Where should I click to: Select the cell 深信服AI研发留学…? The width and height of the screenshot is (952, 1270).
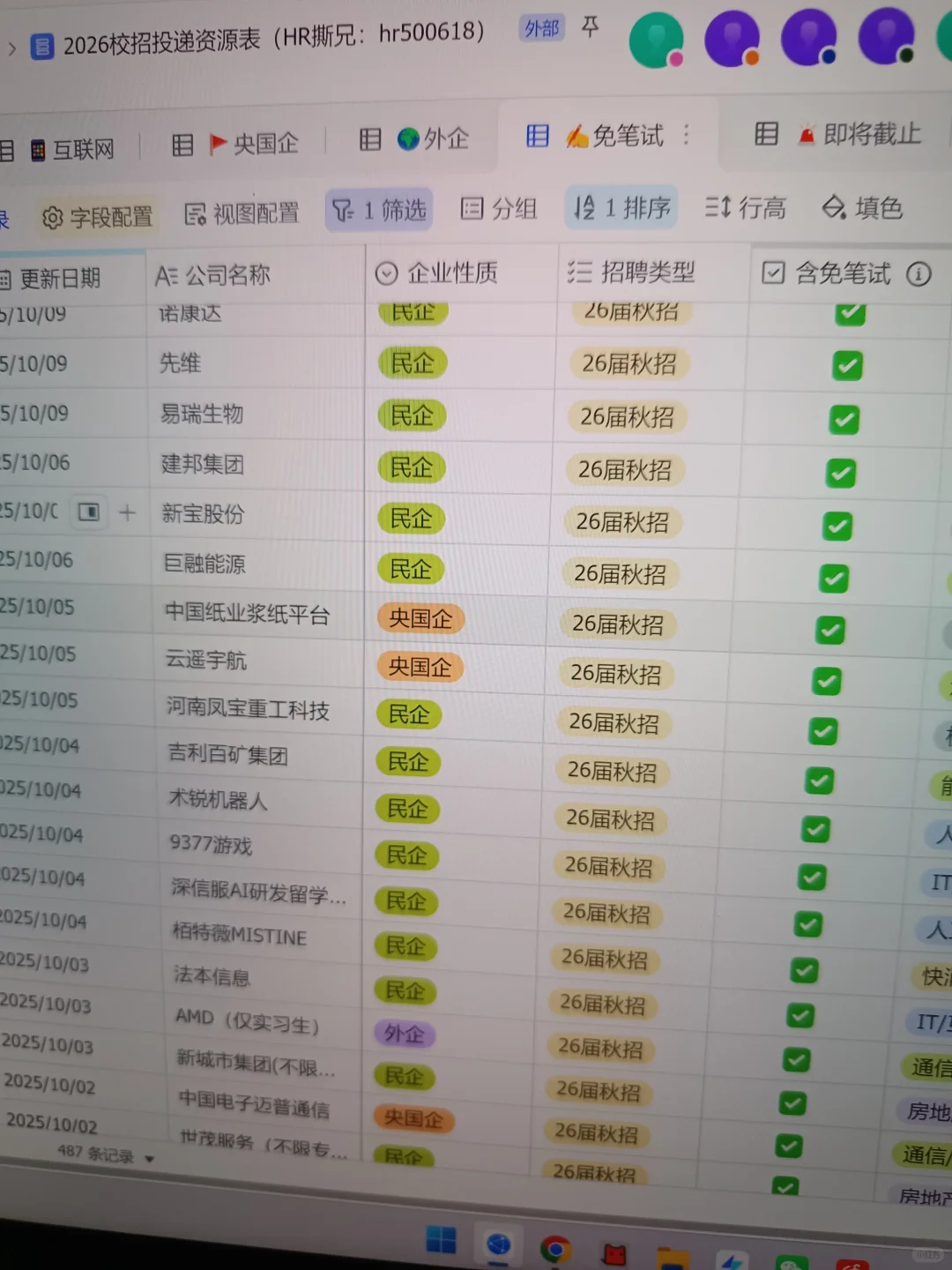click(260, 892)
